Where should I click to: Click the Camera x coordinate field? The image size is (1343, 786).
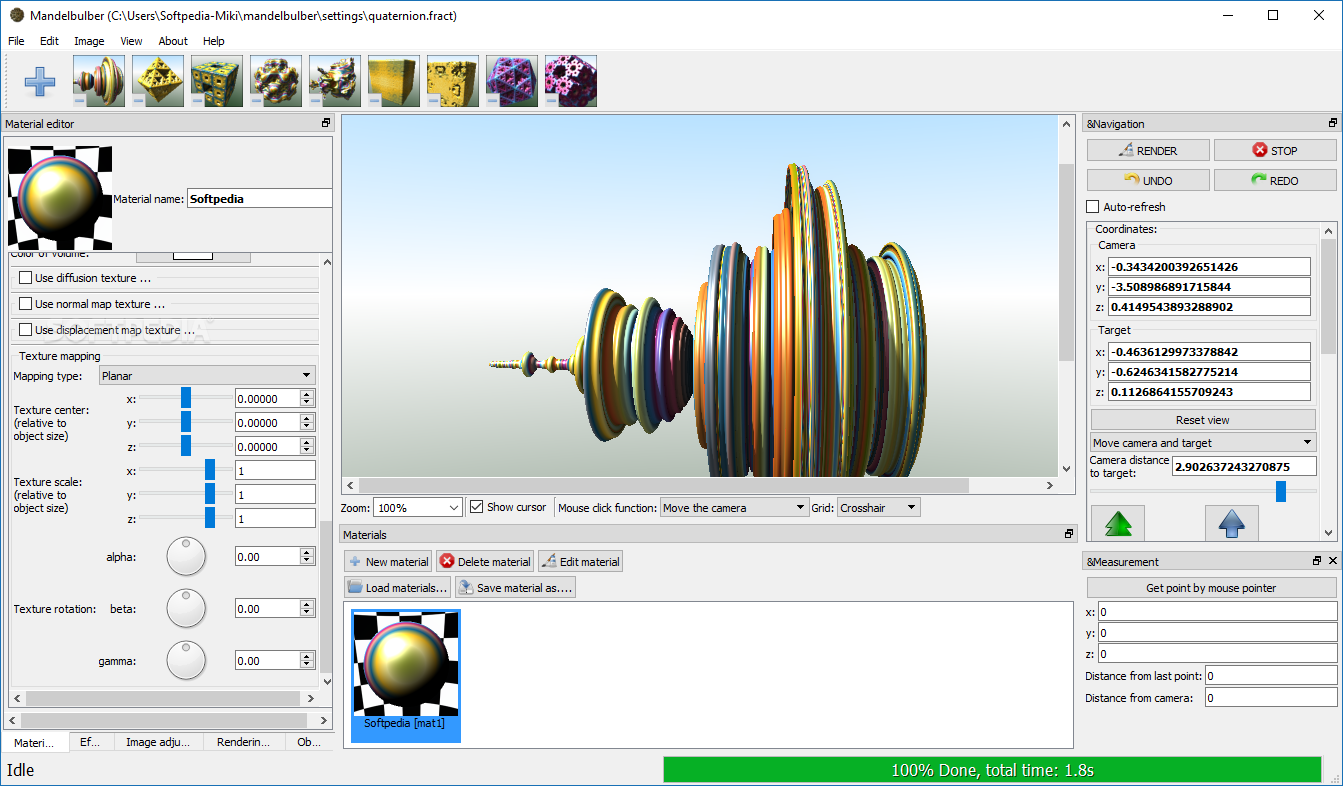pyautogui.click(x=1210, y=266)
